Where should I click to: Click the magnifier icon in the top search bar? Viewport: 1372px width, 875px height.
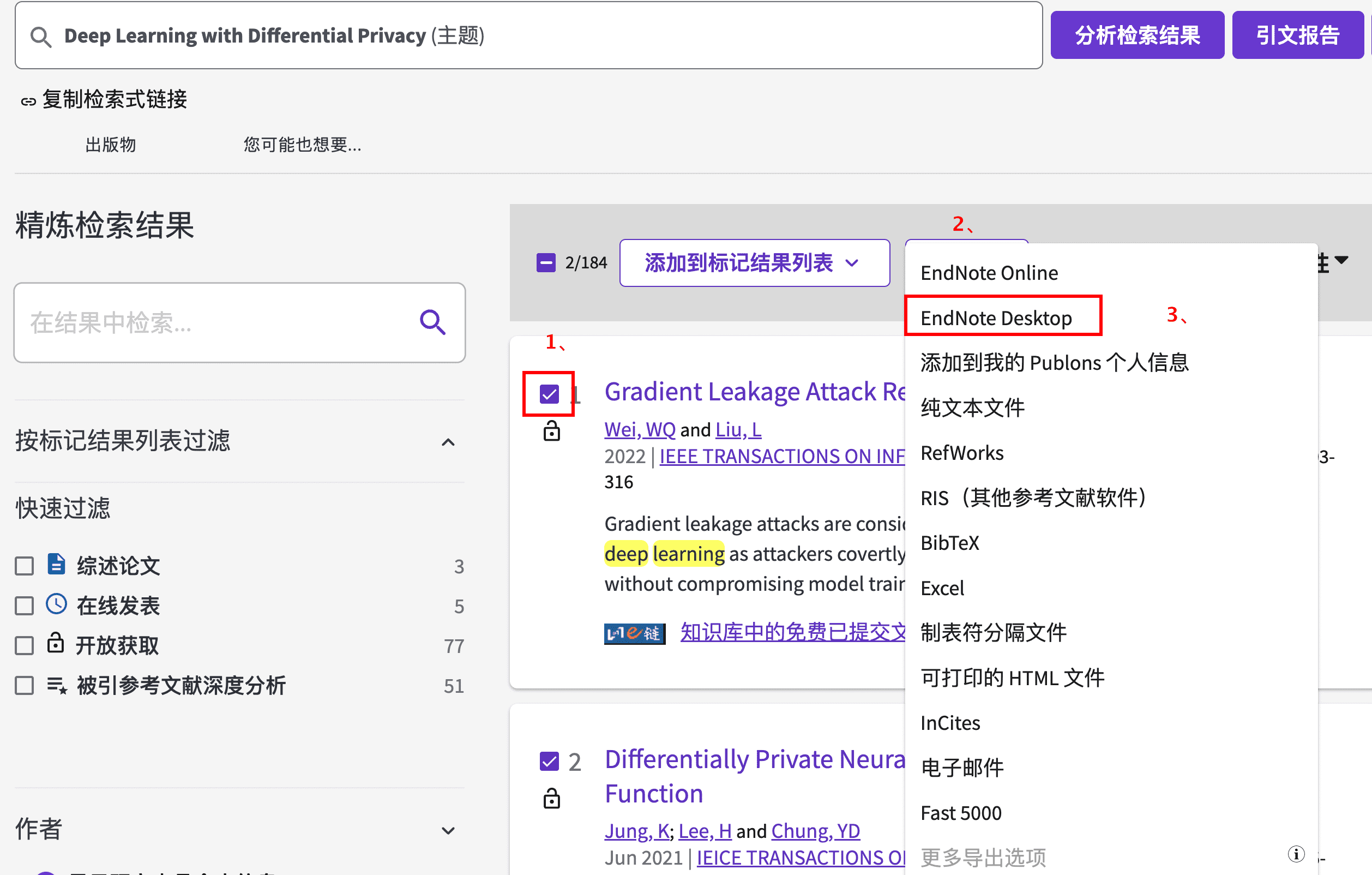(x=41, y=37)
